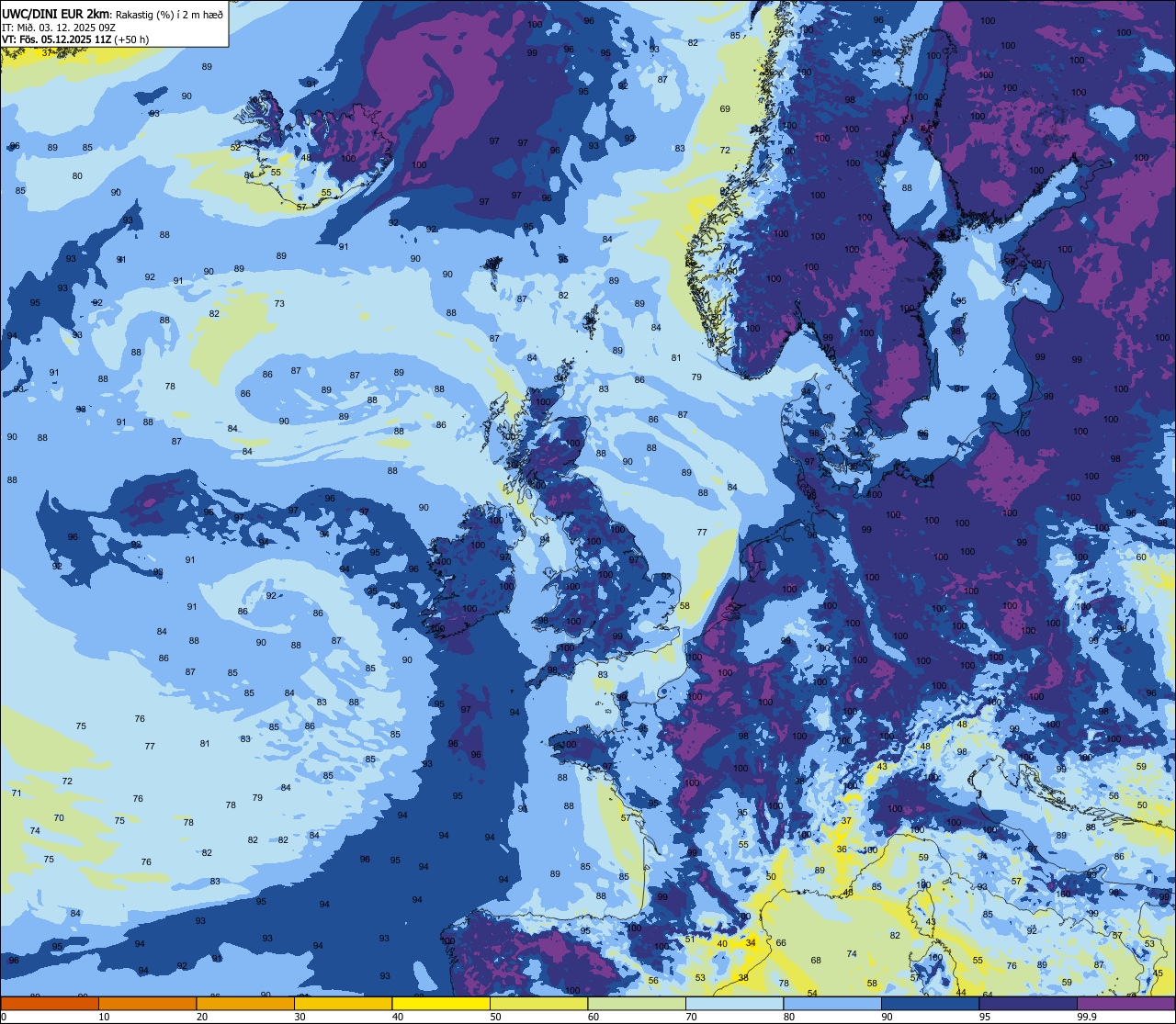Click the 60 value near the east edge
The width and height of the screenshot is (1176, 1024).
coord(1141,557)
